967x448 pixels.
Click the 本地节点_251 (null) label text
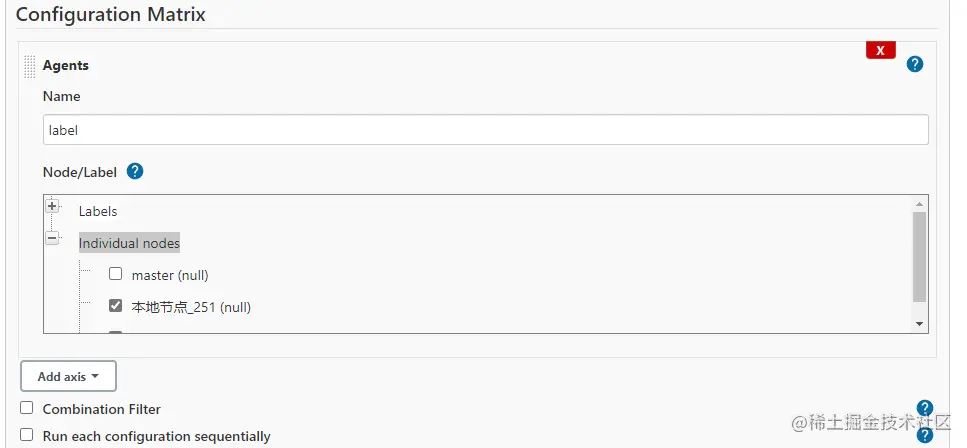point(191,307)
